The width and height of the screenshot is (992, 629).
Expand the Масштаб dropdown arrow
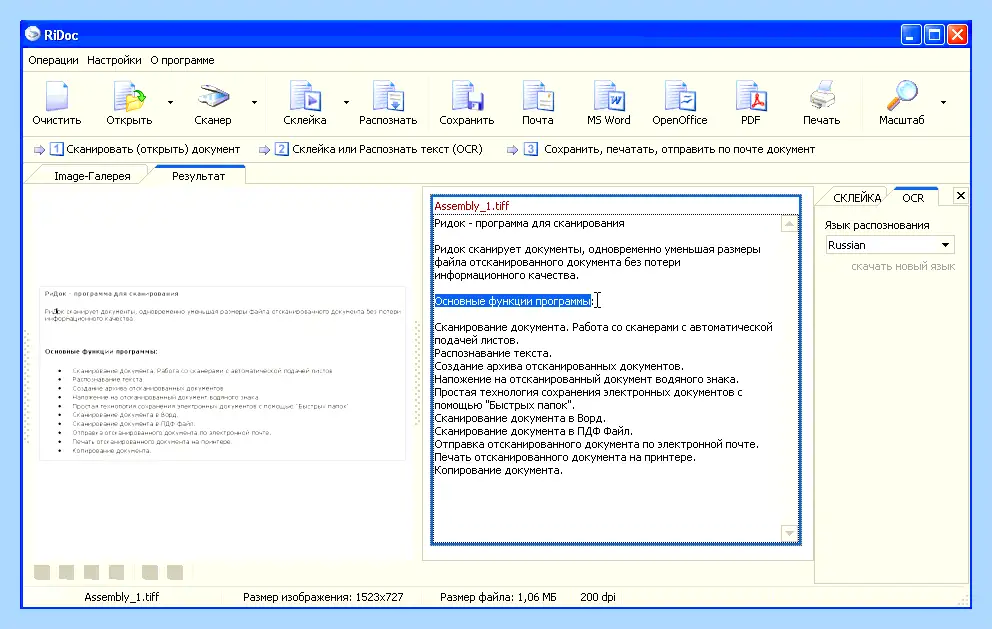(x=943, y=102)
